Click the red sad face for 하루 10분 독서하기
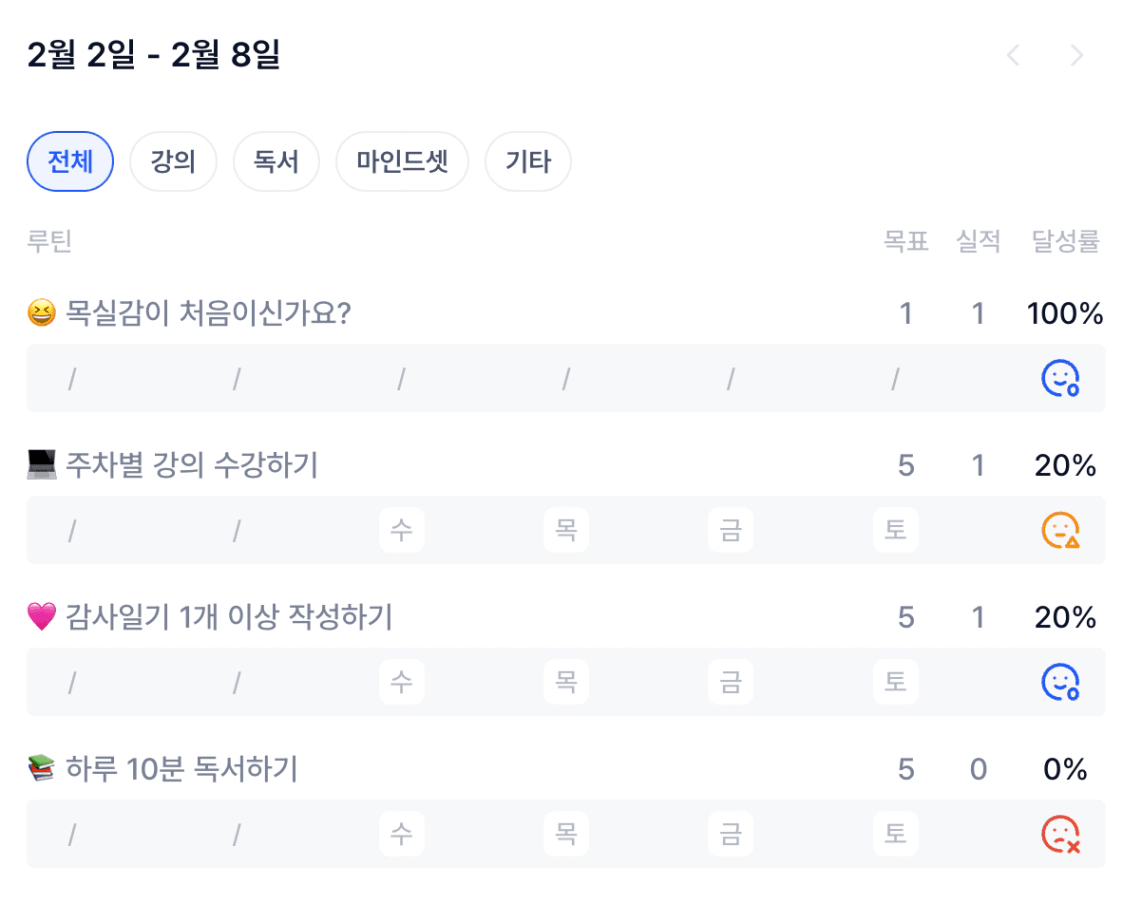The width and height of the screenshot is (1123, 904). [x=1060, y=834]
